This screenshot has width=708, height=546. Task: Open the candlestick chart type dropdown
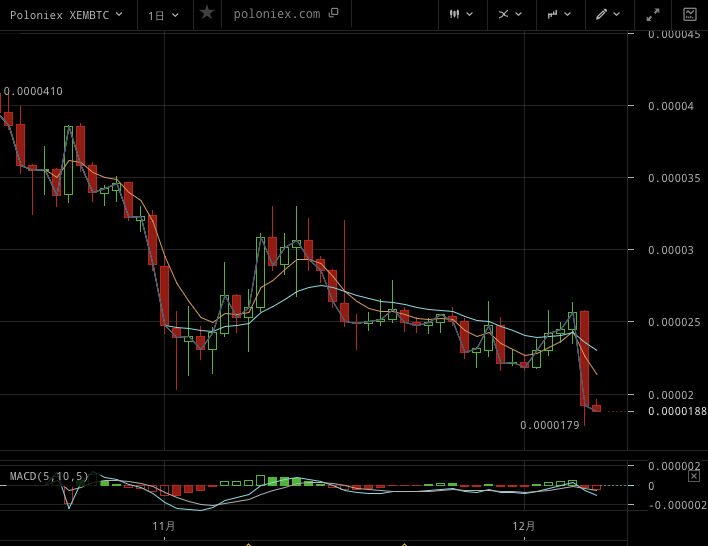click(x=461, y=14)
